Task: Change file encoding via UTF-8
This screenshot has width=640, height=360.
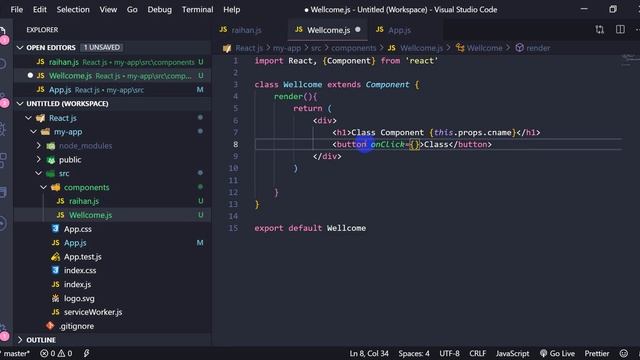Action: pyautogui.click(x=449, y=353)
